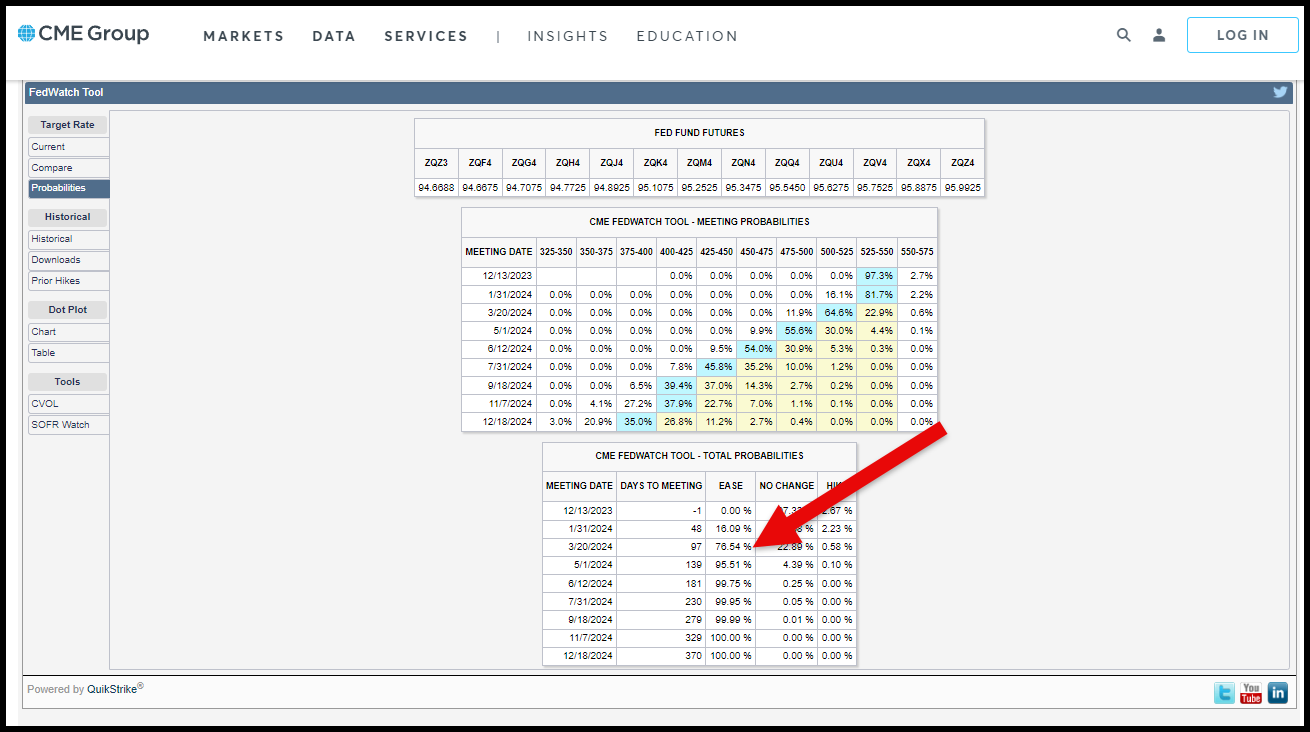Open the DATA menu
The width and height of the screenshot is (1310, 732).
334,36
